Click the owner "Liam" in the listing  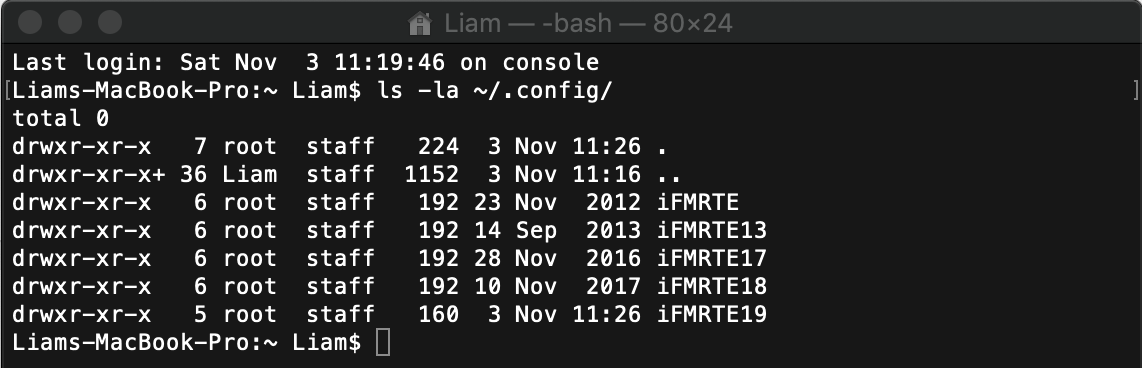[x=250, y=175]
